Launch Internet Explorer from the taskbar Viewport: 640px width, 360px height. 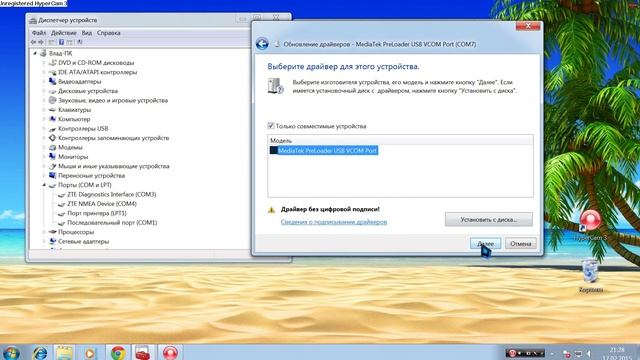pyautogui.click(x=40, y=353)
